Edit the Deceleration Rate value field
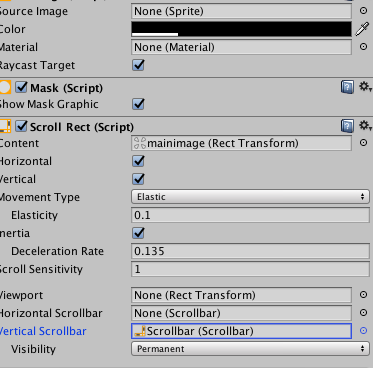Screen dimensions: 373x368 coord(250,251)
